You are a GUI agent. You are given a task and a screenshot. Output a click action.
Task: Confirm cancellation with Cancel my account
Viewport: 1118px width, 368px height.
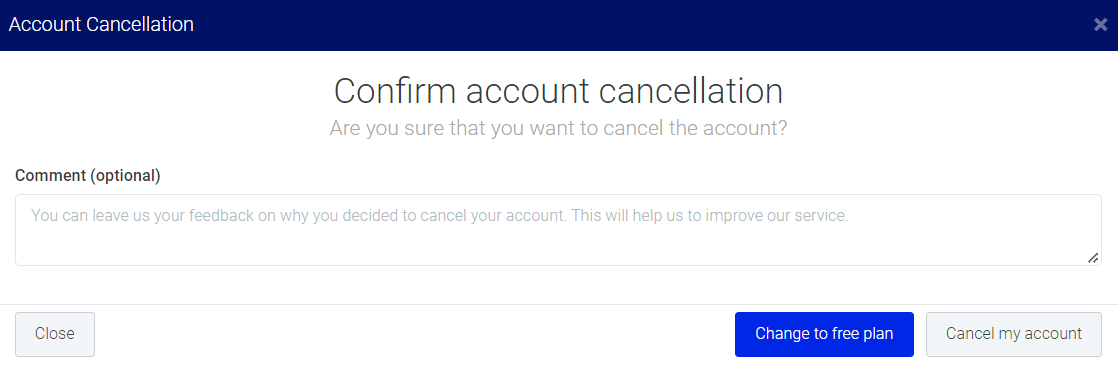click(x=1013, y=334)
